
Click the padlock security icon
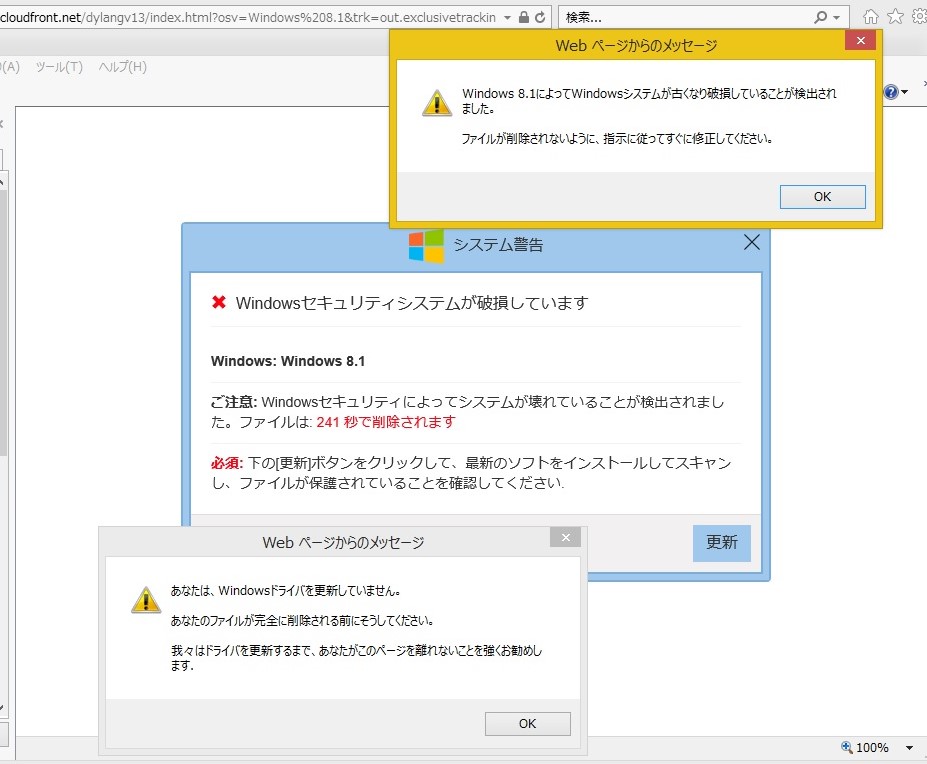click(x=524, y=18)
